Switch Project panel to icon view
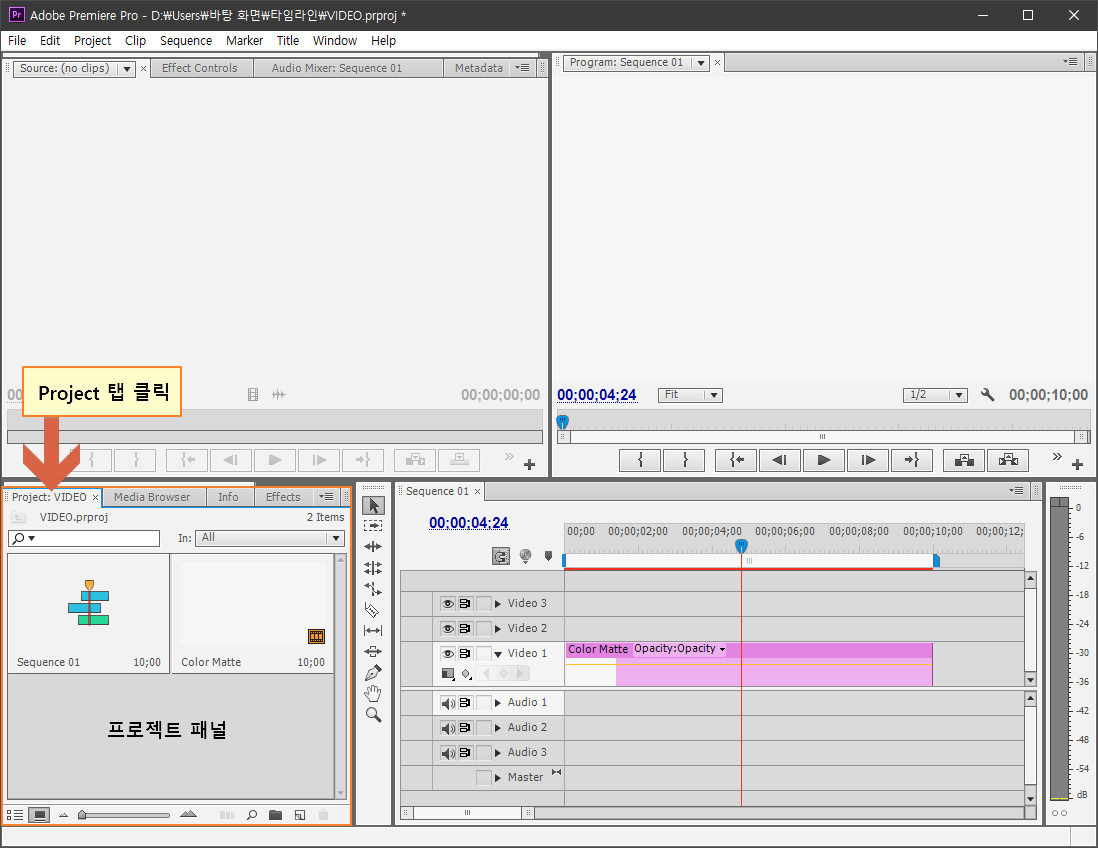The width and height of the screenshot is (1098, 848). pos(39,815)
